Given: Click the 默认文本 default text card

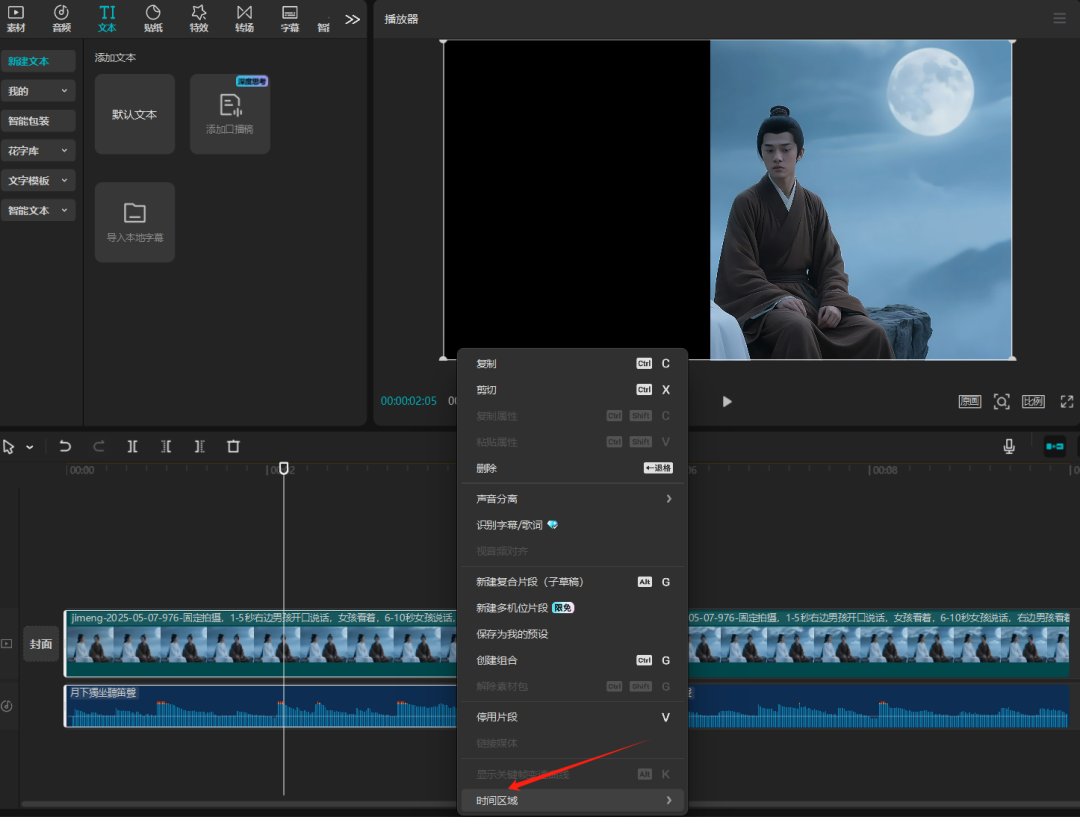Looking at the screenshot, I should 135,114.
